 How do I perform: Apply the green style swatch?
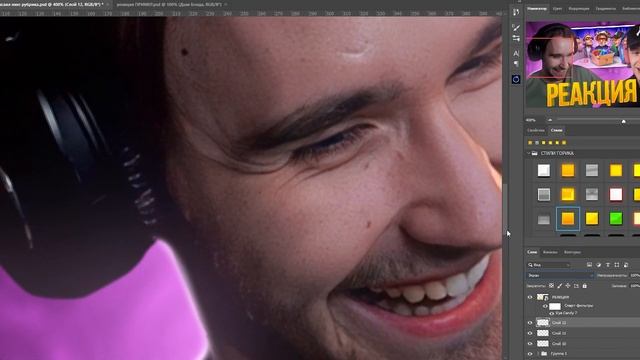tap(616, 219)
